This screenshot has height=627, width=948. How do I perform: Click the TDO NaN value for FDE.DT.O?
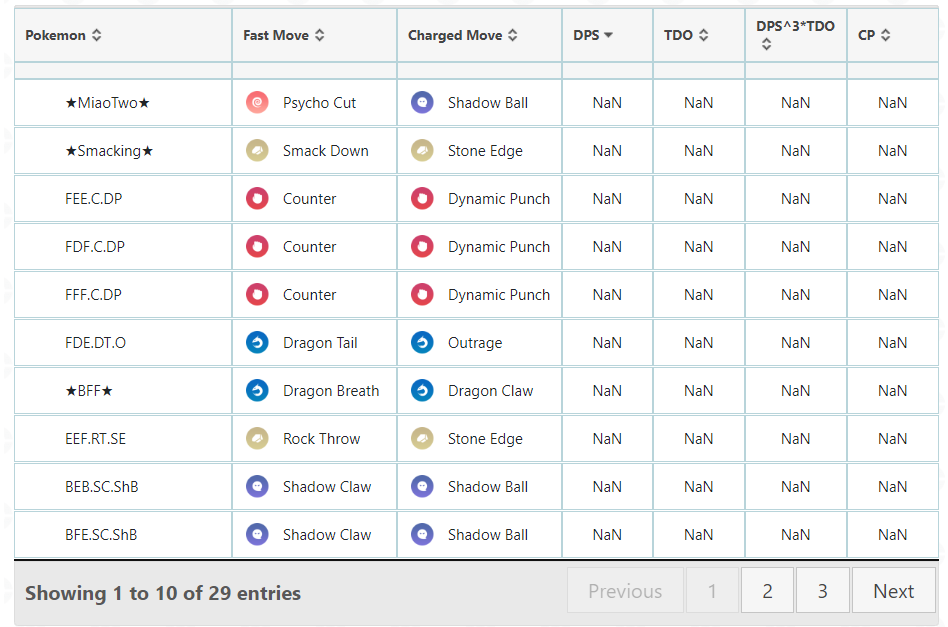click(x=699, y=343)
